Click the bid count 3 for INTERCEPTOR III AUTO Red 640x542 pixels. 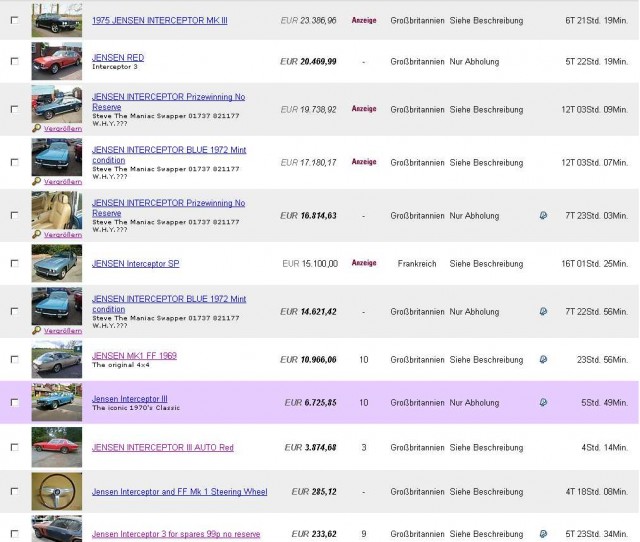click(364, 448)
